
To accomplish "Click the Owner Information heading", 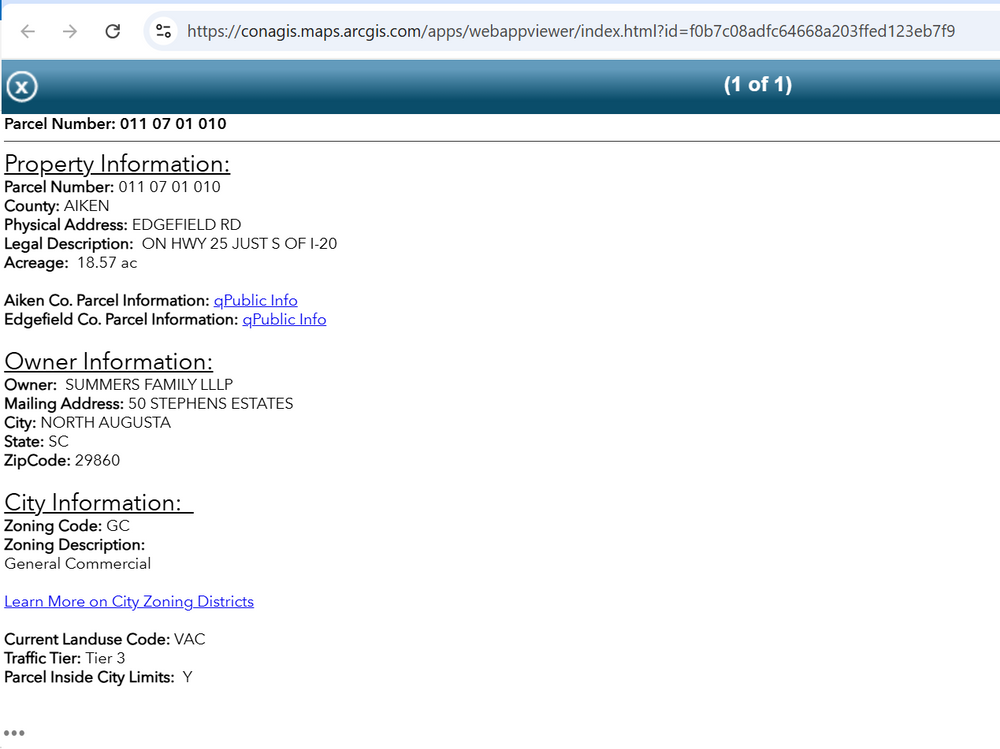I will [108, 362].
